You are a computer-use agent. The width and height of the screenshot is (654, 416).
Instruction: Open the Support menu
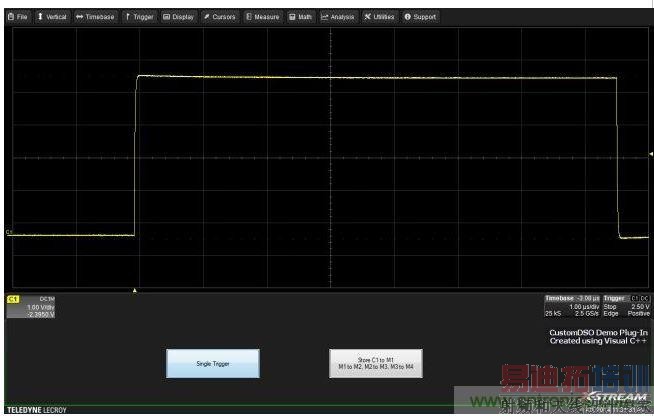(x=420, y=17)
